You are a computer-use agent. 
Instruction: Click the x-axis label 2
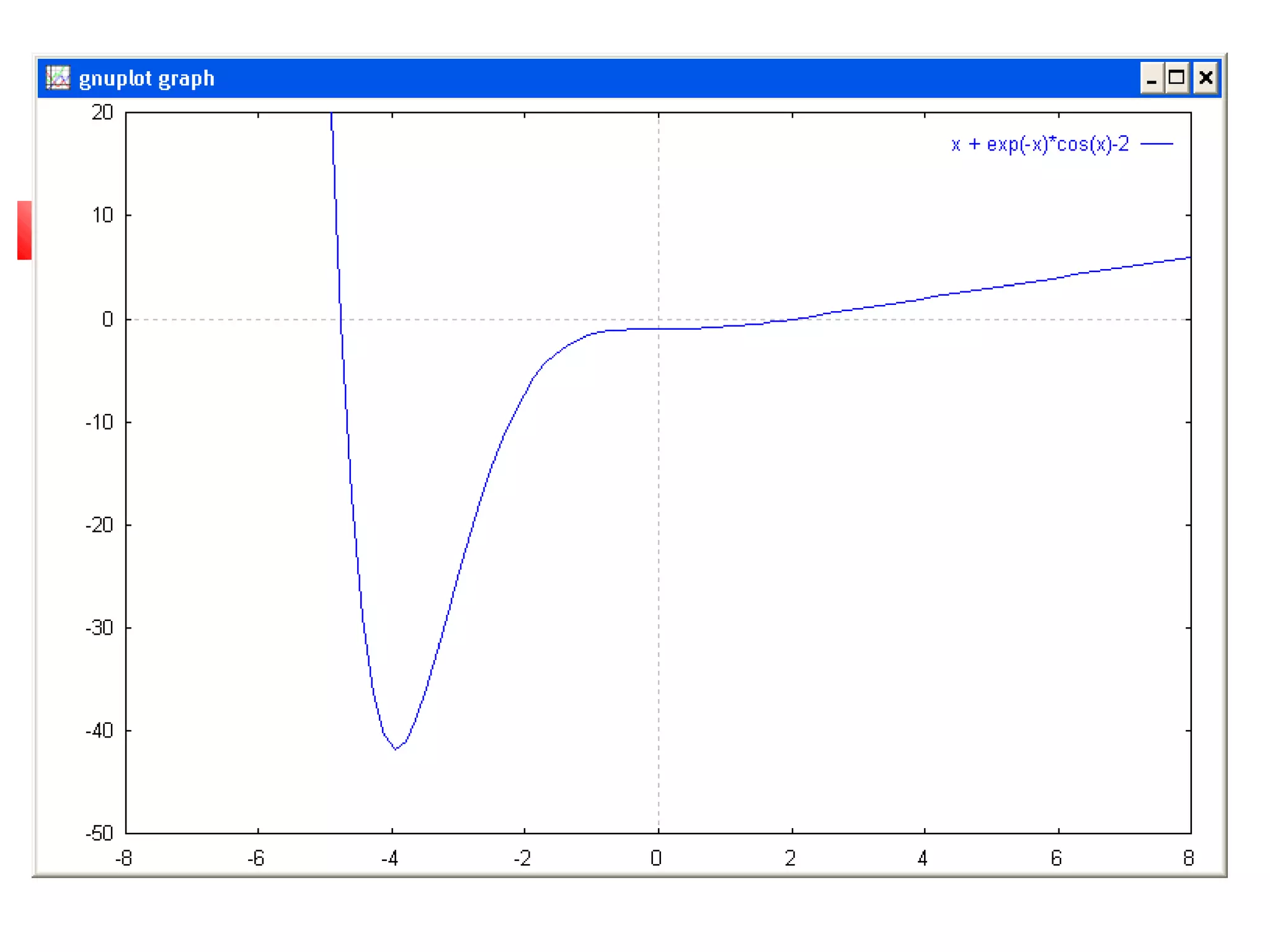790,858
